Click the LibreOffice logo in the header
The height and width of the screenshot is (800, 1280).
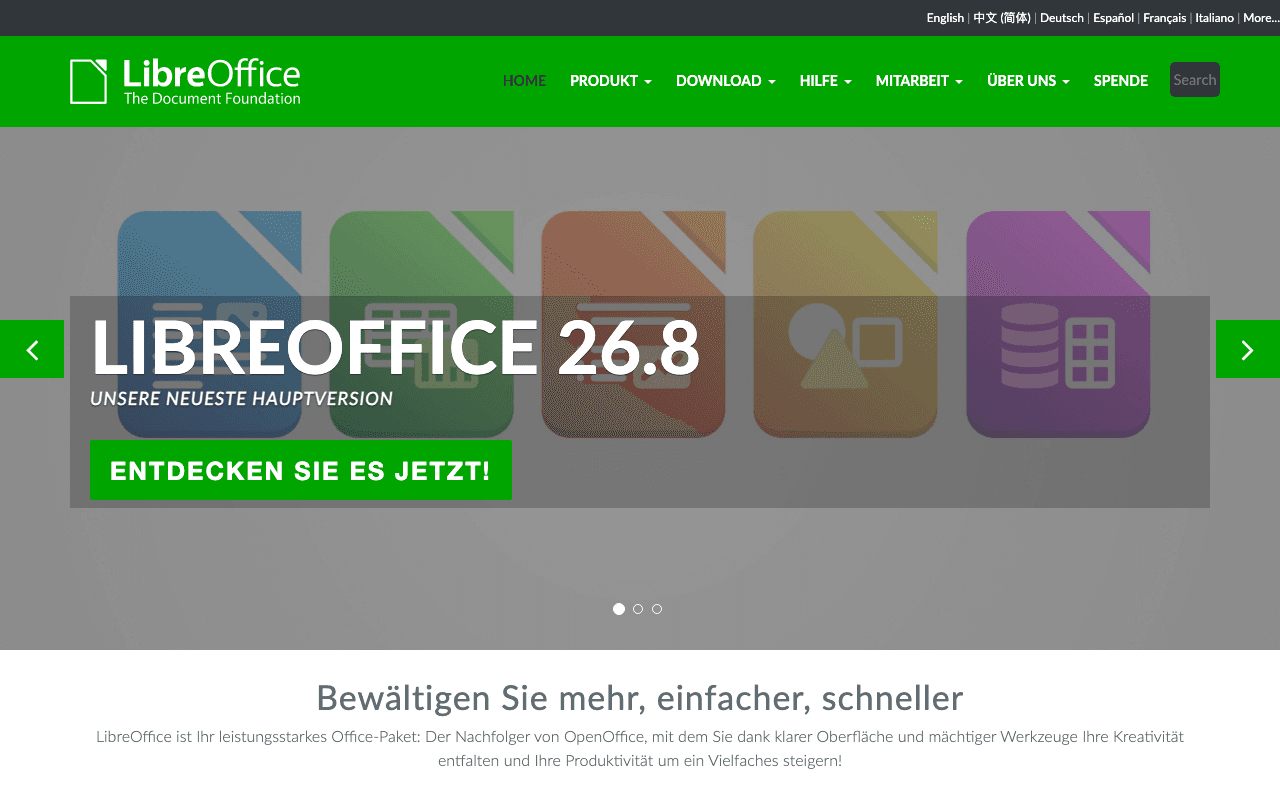tap(185, 81)
